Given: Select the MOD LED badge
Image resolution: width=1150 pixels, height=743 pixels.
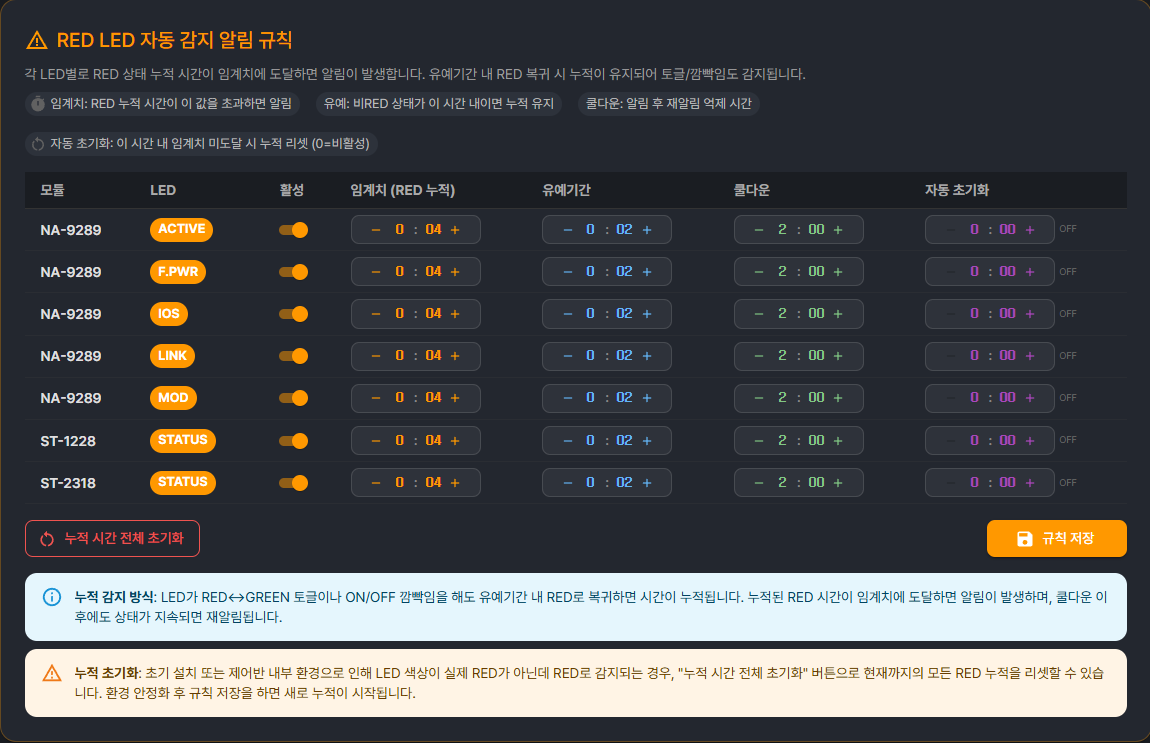Looking at the screenshot, I should [x=173, y=398].
